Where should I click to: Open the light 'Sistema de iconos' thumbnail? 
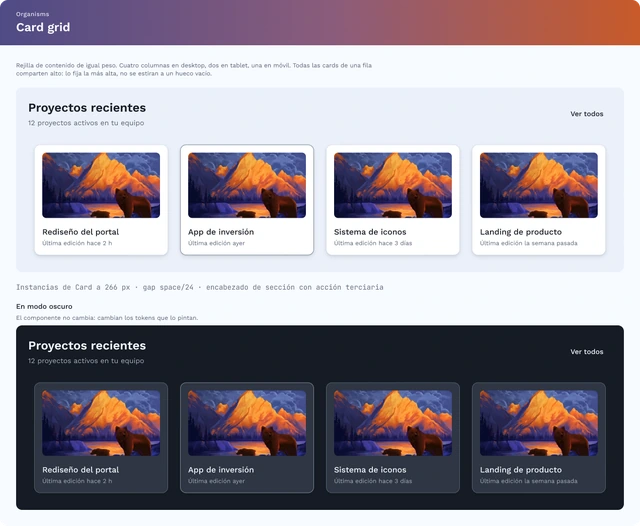pos(393,185)
